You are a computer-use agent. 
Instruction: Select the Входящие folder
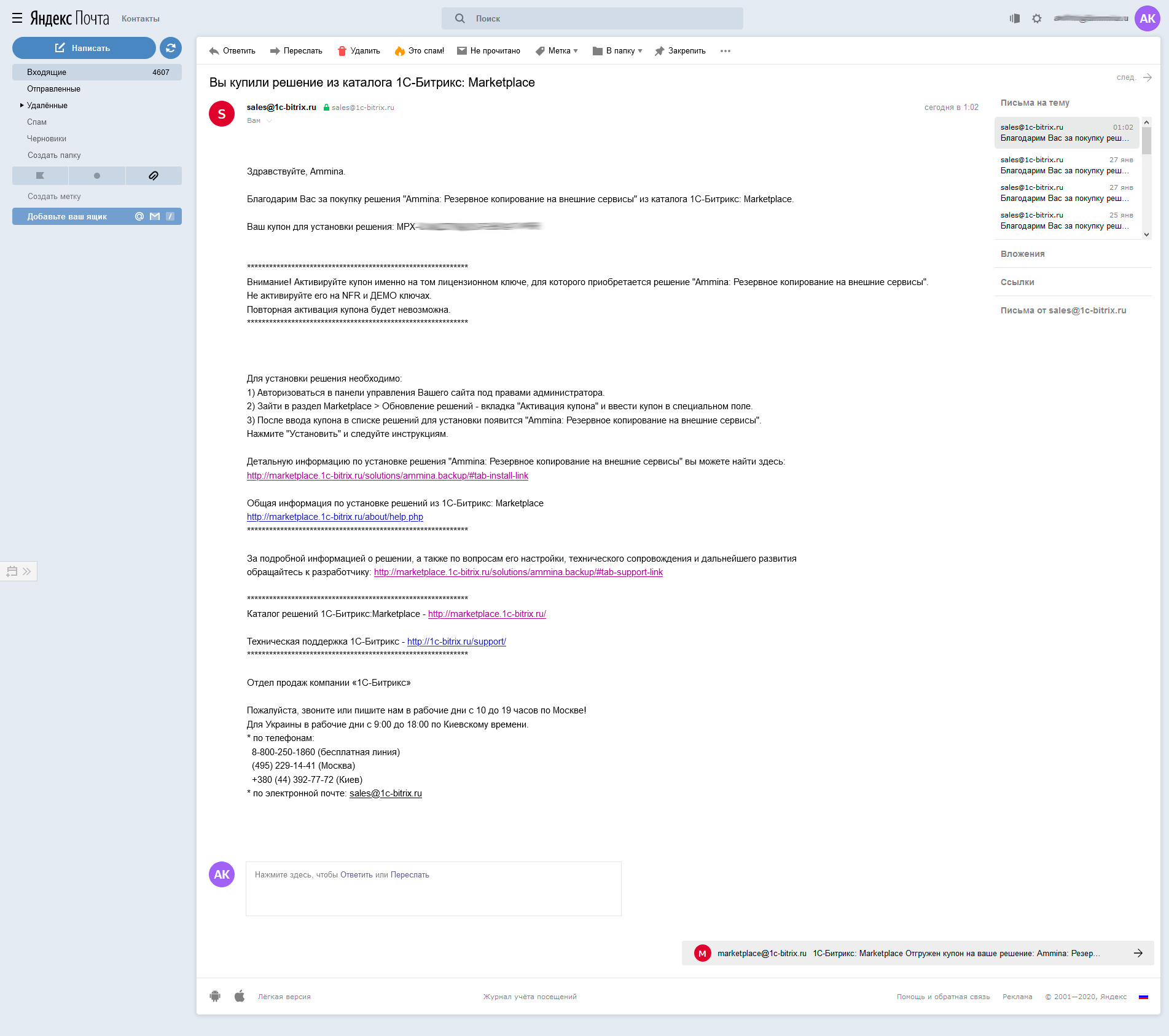pos(97,72)
